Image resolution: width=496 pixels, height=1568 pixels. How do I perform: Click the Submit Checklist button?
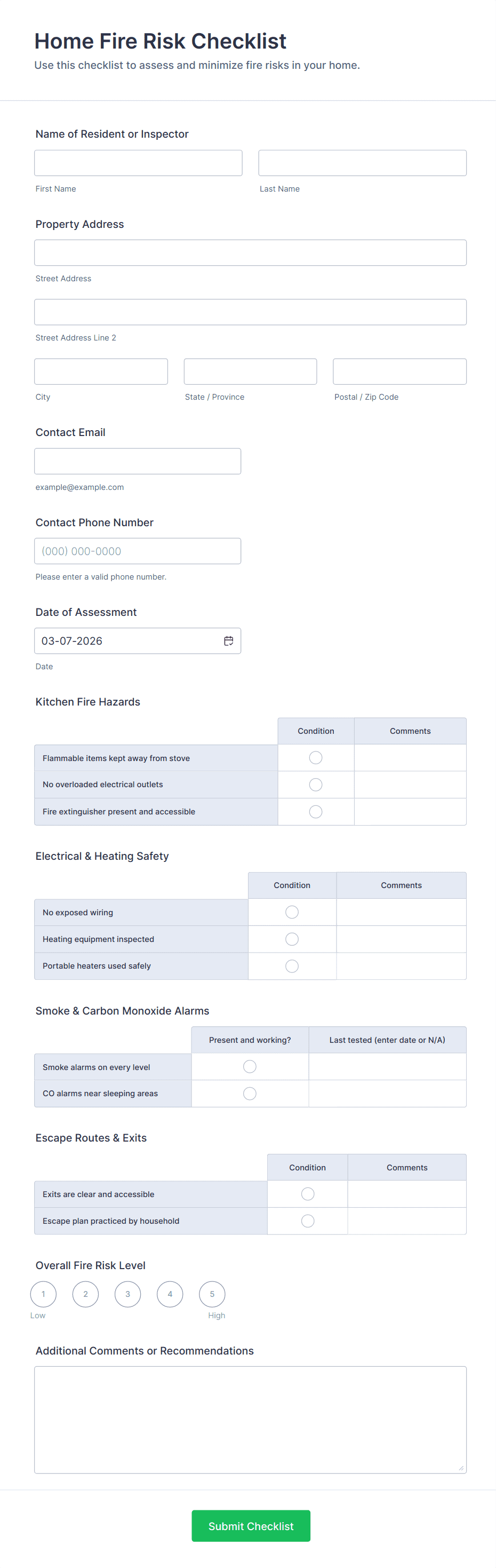coord(251,1525)
